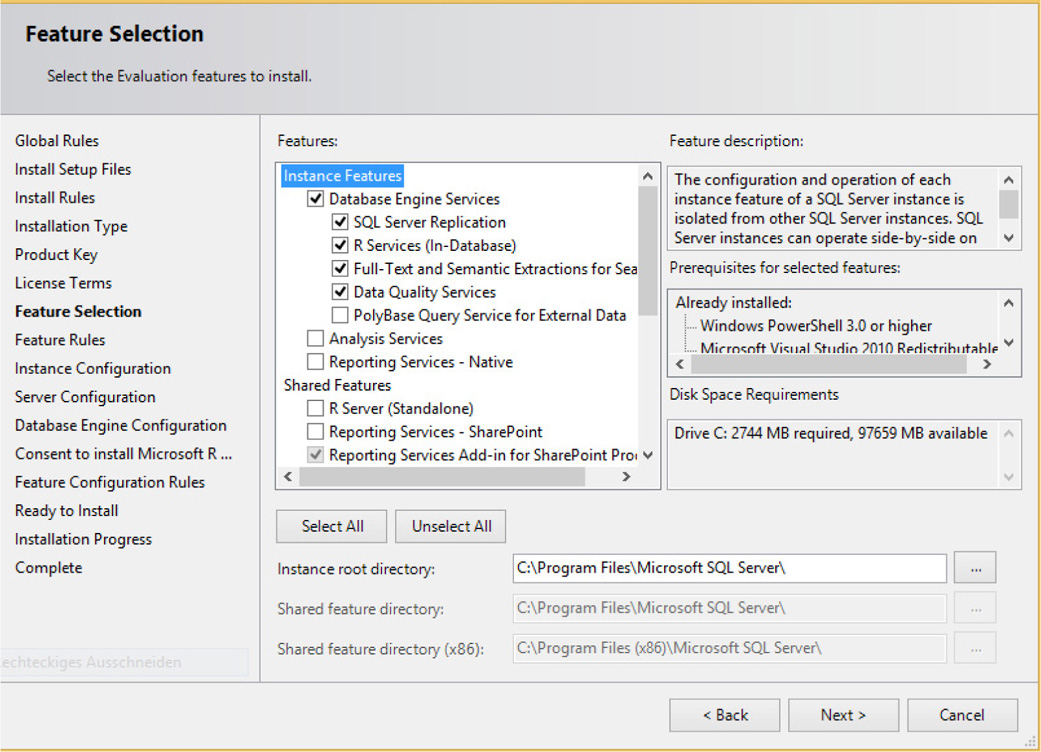The image size is (1041, 752).
Task: Uncheck R Services (In-Database)
Action: pos(340,245)
